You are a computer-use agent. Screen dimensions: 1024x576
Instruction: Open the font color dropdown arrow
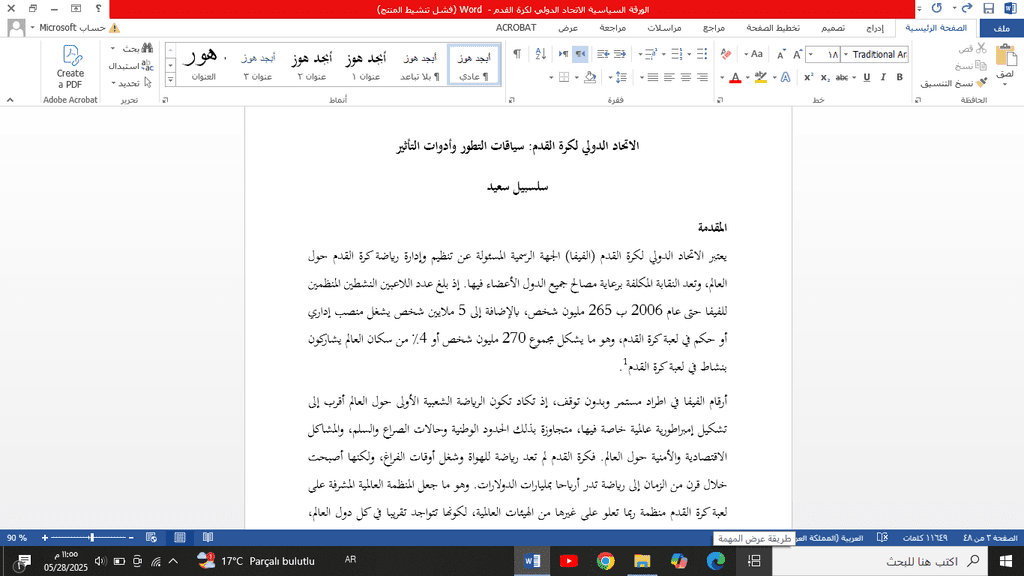(x=722, y=78)
